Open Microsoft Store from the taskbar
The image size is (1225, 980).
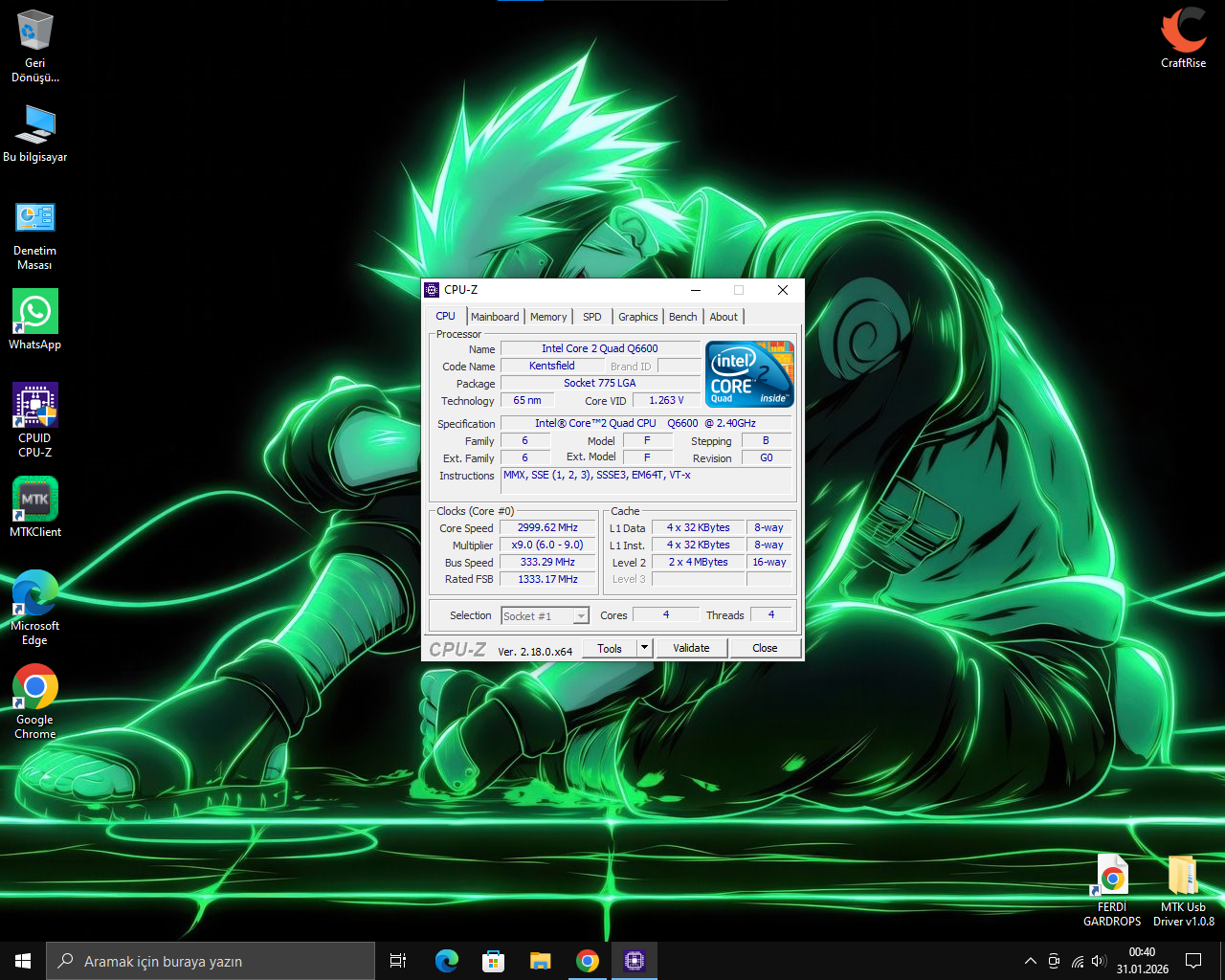tap(494, 961)
